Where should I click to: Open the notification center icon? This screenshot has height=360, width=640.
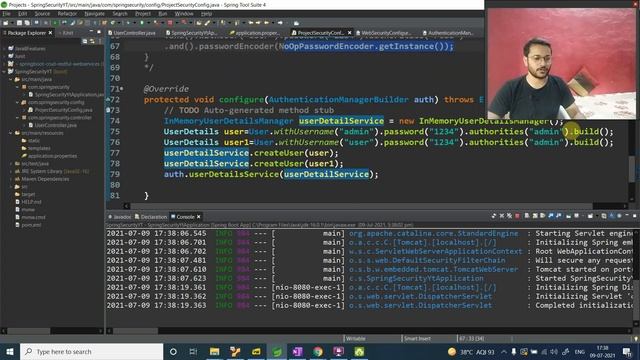[x=627, y=351]
